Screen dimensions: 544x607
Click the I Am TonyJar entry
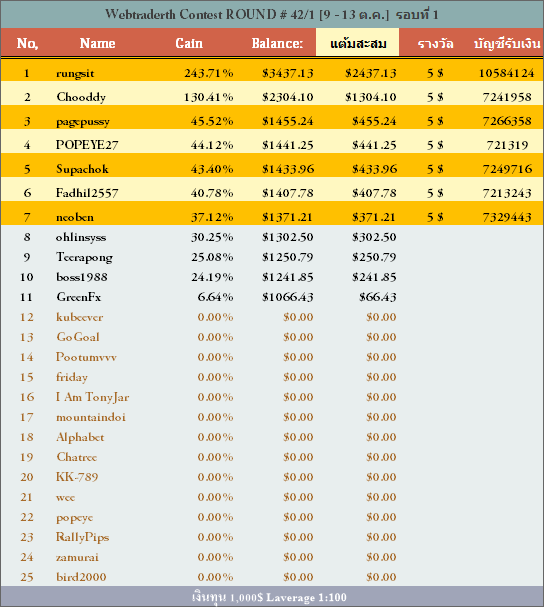pyautogui.click(x=92, y=397)
